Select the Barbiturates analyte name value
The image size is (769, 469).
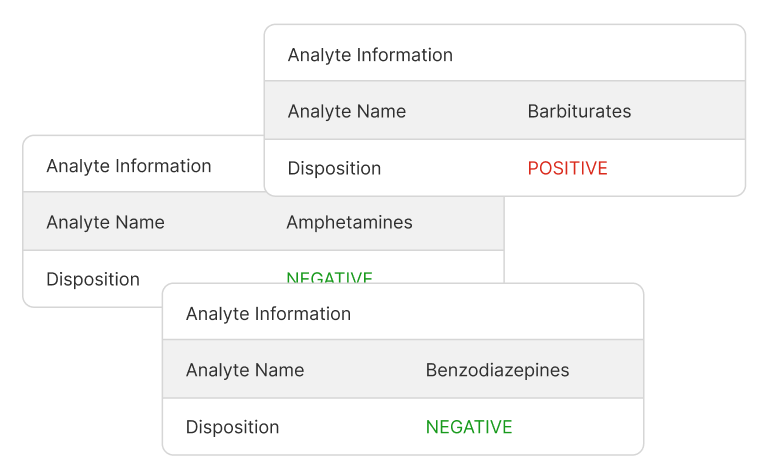(579, 111)
